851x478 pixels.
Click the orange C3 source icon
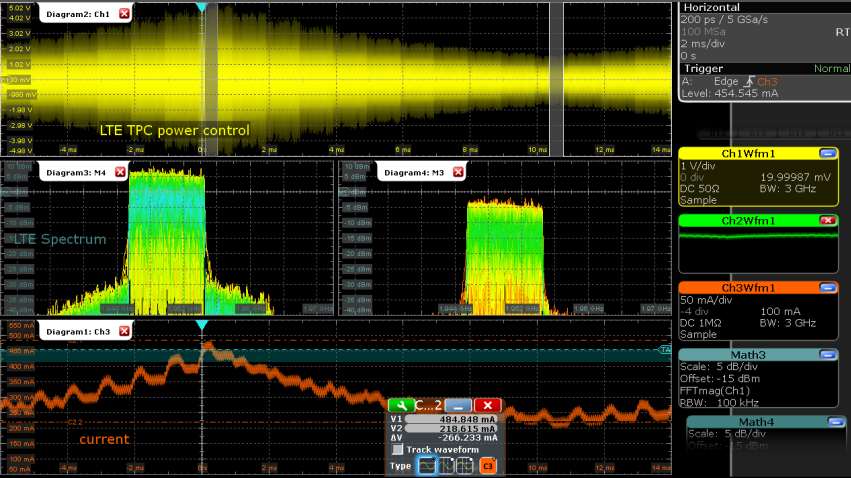click(488, 466)
